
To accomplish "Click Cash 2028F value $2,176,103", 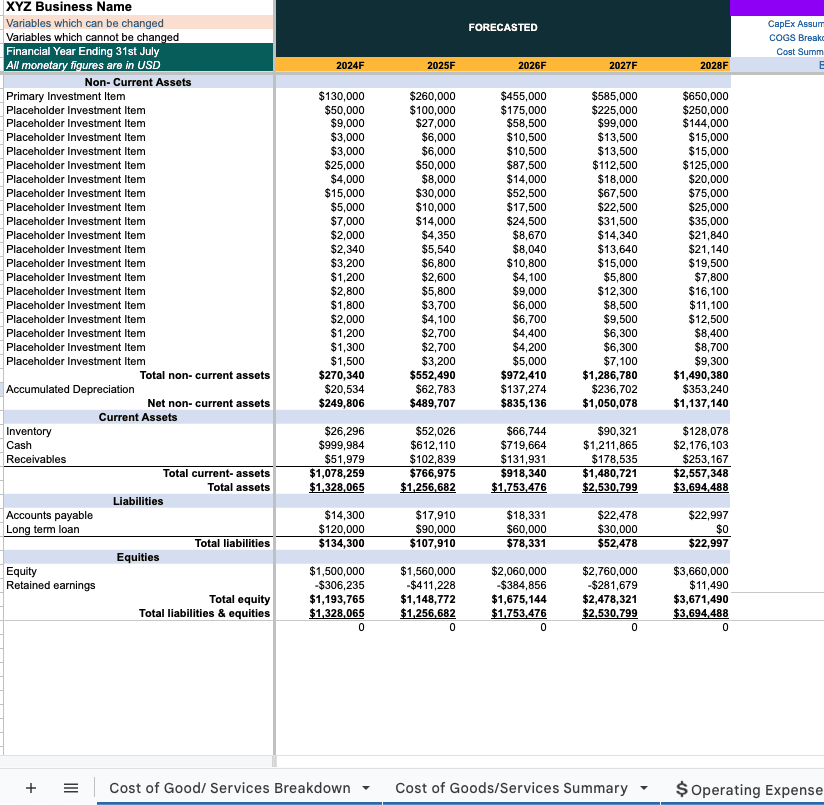I will tap(701, 445).
